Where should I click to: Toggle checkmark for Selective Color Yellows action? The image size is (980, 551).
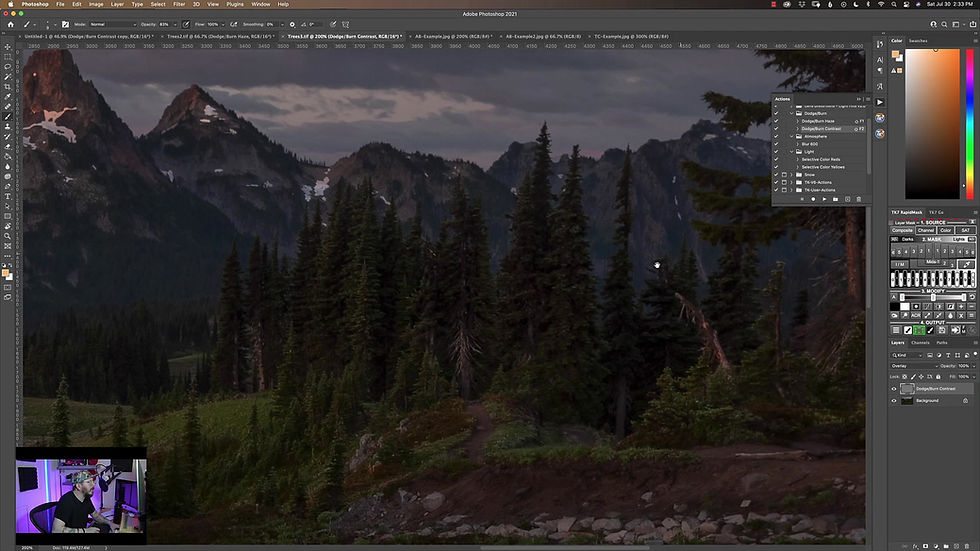[x=776, y=167]
